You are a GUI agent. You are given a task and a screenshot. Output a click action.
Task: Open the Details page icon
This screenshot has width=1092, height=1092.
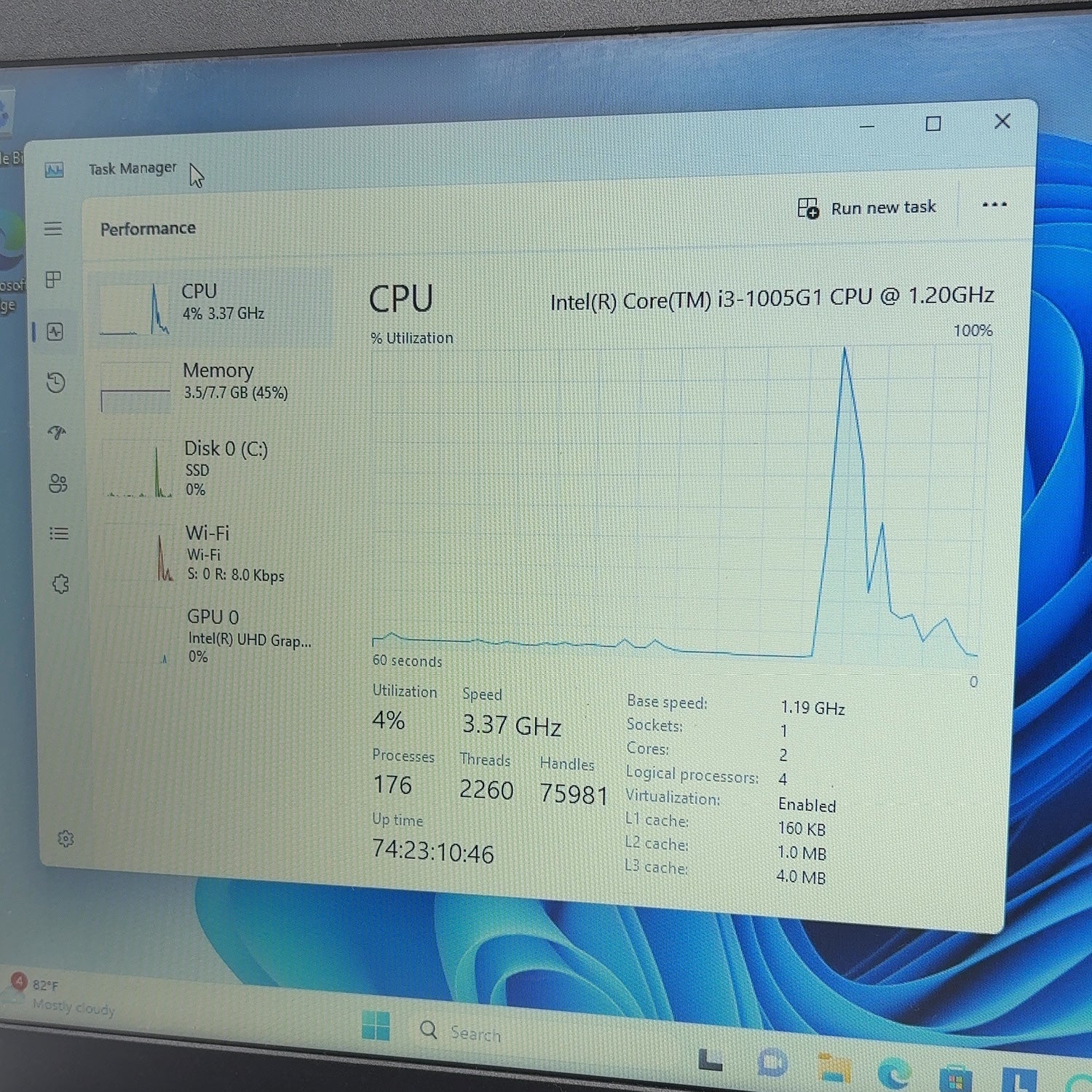(59, 534)
